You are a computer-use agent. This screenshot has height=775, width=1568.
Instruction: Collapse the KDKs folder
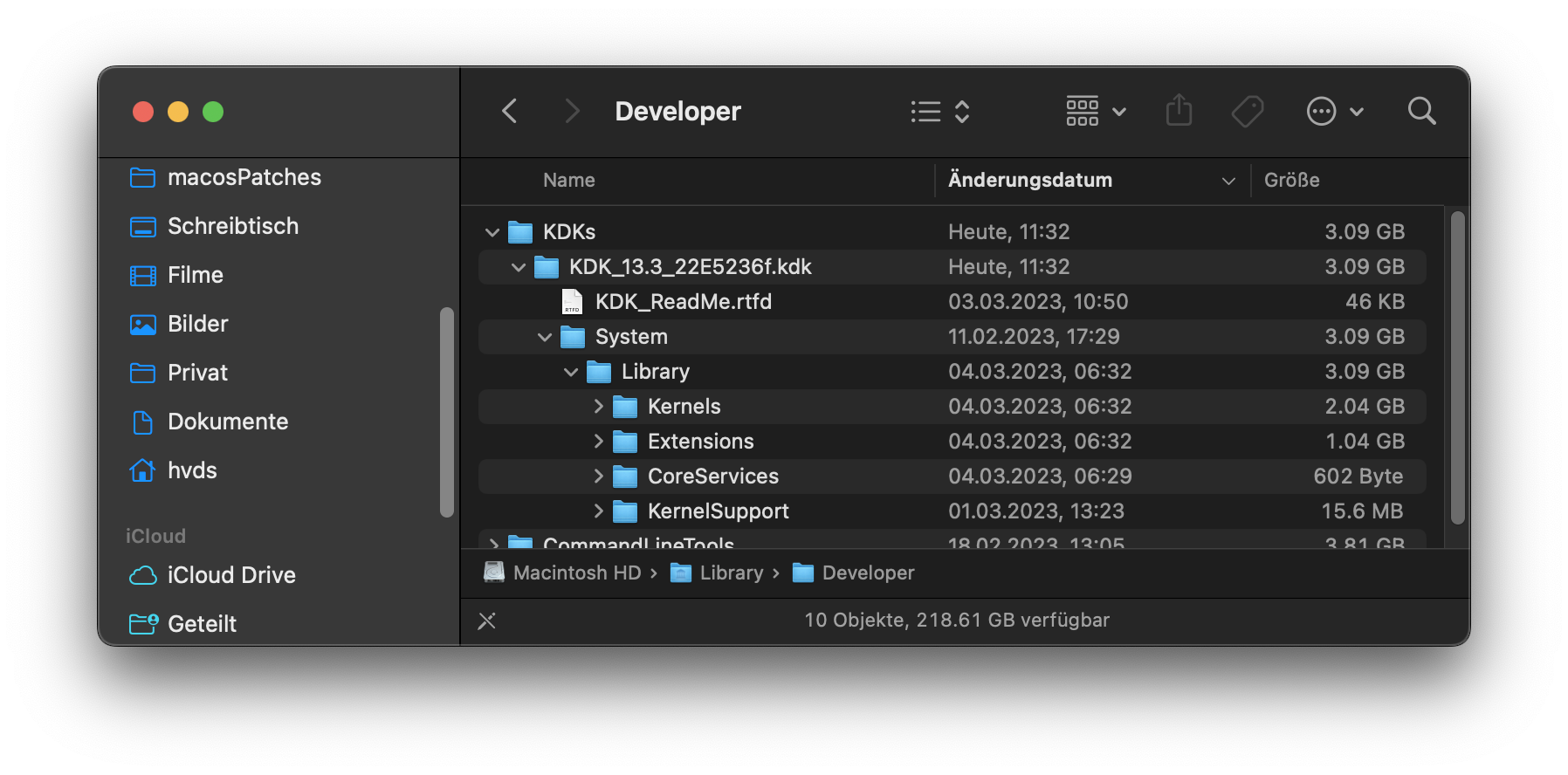coord(492,232)
